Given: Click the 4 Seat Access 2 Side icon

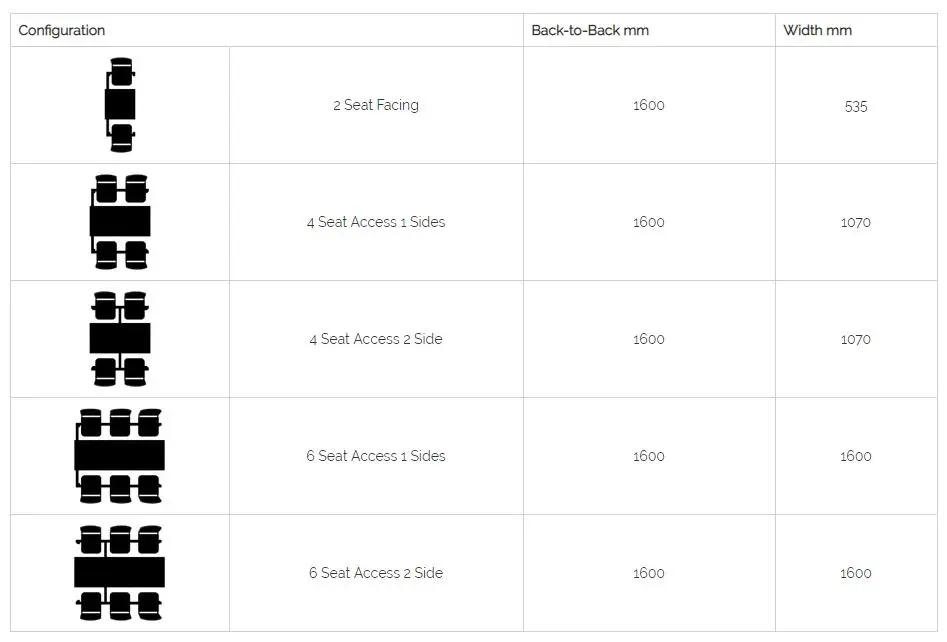Looking at the screenshot, I should coord(120,339).
